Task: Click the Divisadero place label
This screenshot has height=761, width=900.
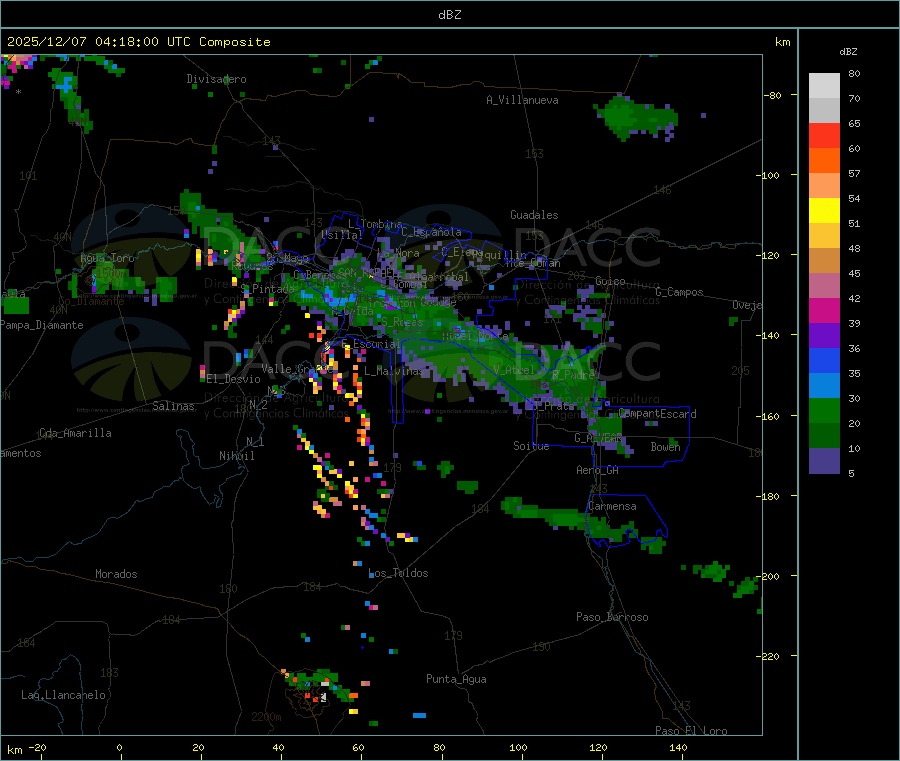Action: click(216, 79)
